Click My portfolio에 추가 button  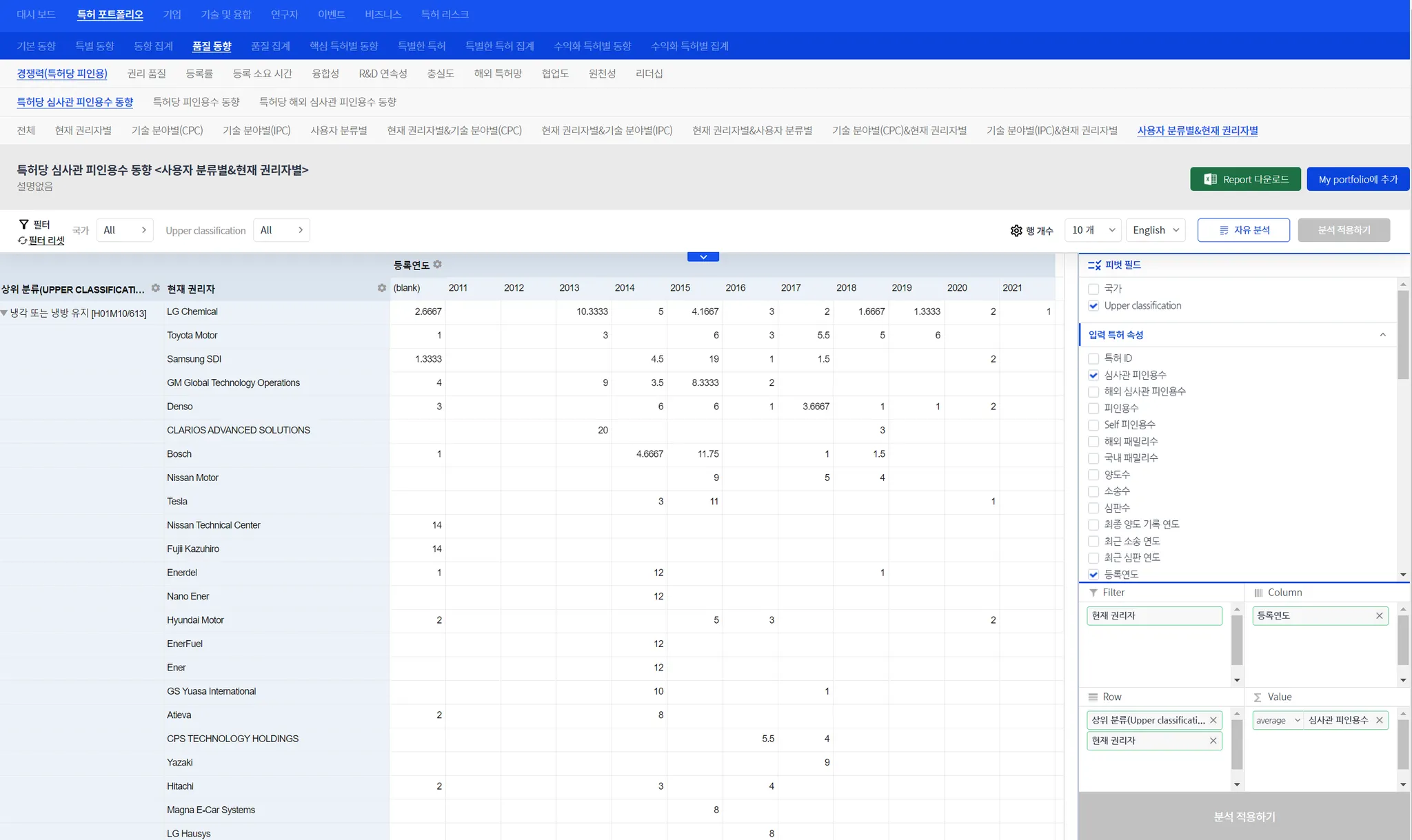(x=1358, y=179)
